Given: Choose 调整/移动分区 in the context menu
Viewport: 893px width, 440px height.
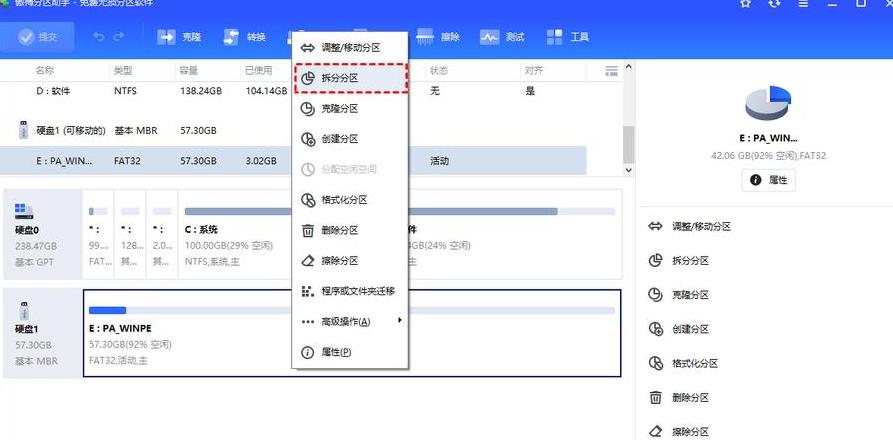Looking at the screenshot, I should [350, 48].
